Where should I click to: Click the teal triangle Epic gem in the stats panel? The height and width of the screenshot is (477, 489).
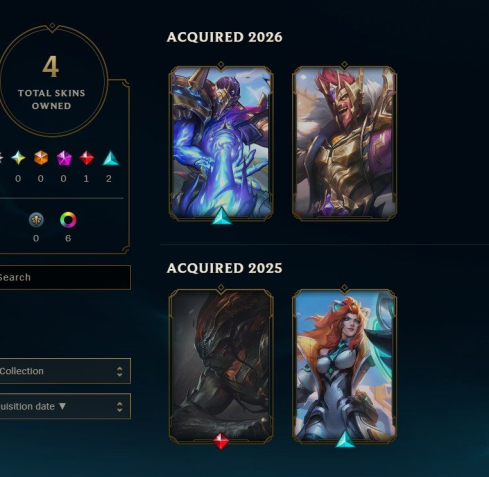111,158
